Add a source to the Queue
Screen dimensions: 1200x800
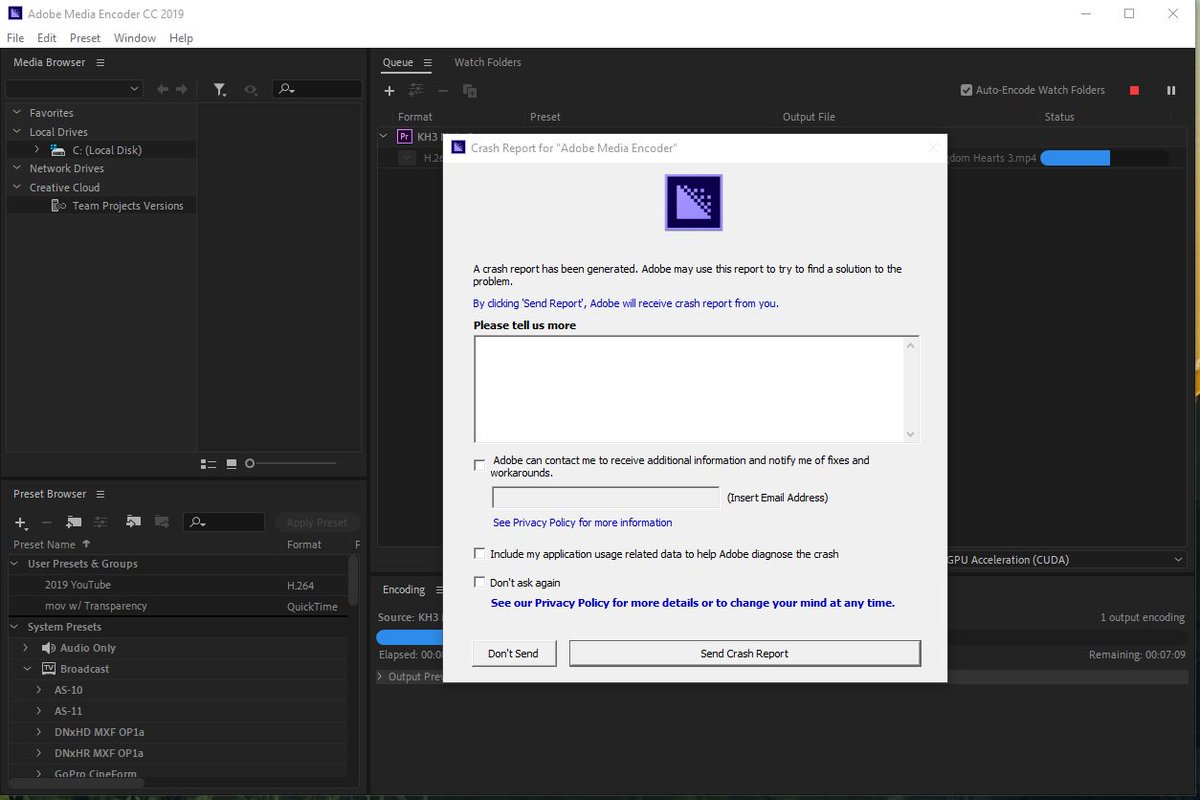point(390,91)
